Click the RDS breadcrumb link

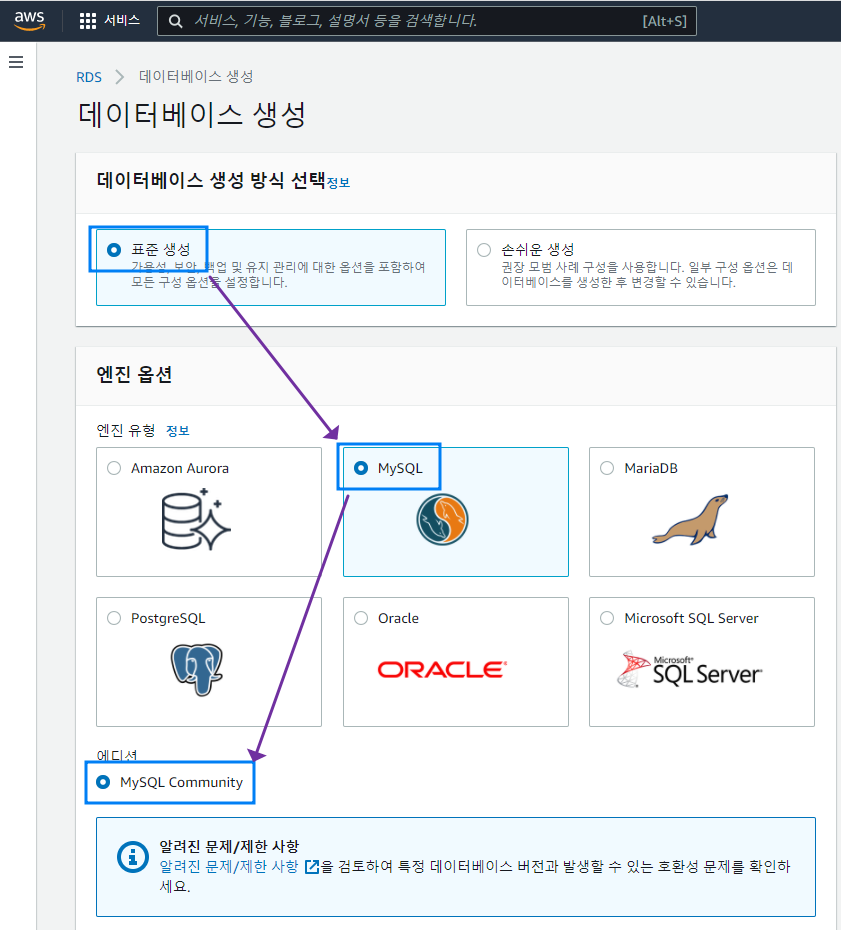(x=89, y=77)
